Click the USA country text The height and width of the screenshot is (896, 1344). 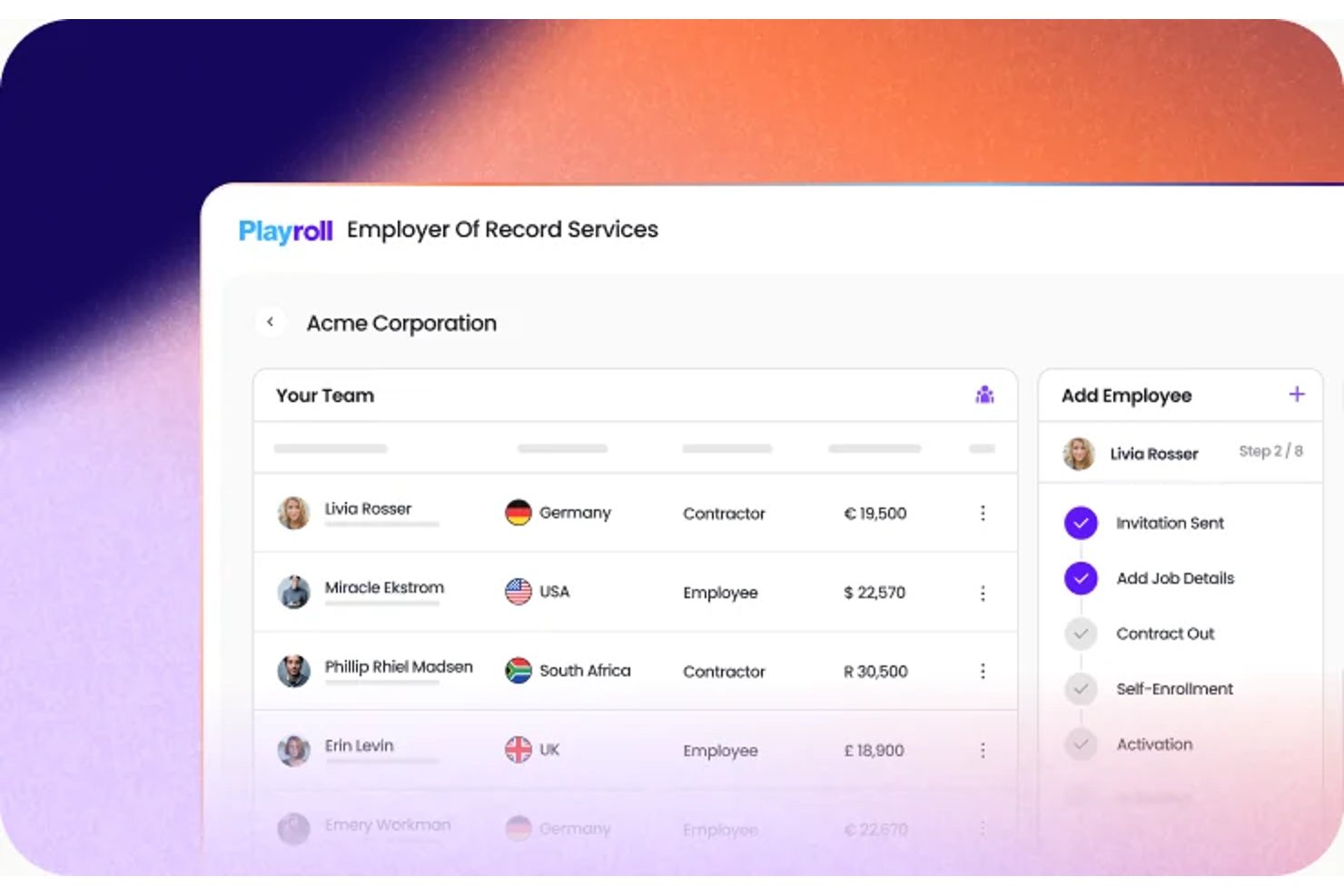(x=554, y=592)
